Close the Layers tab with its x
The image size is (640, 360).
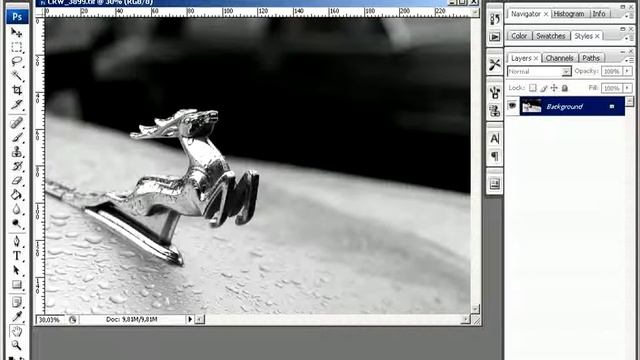pos(536,58)
